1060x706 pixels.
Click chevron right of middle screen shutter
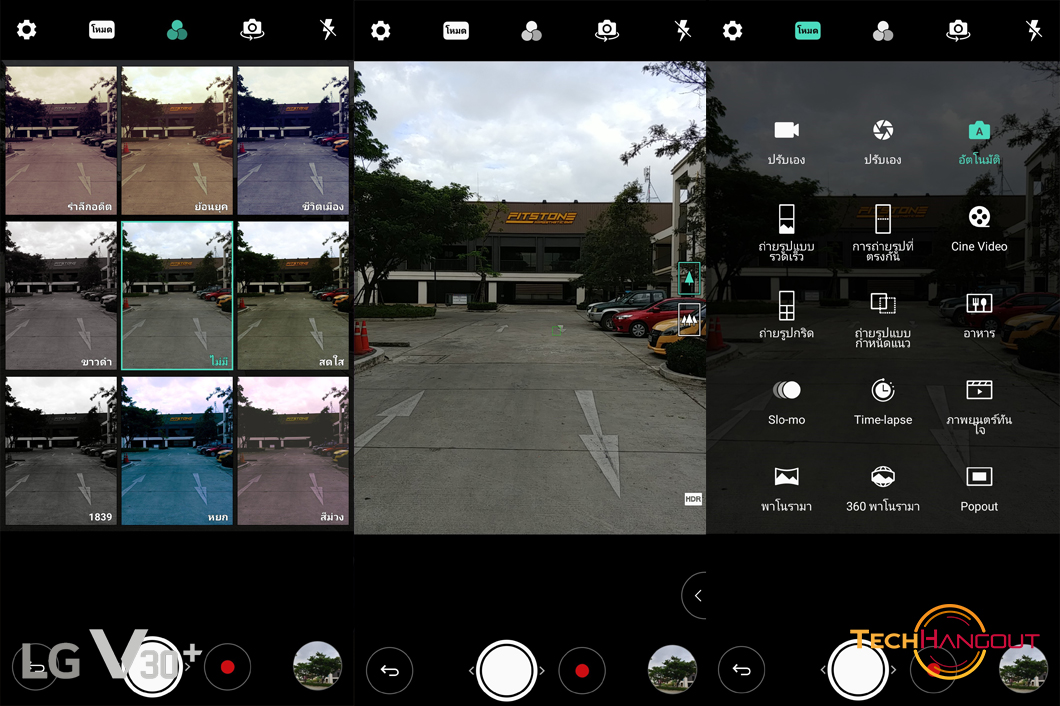pyautogui.click(x=542, y=671)
